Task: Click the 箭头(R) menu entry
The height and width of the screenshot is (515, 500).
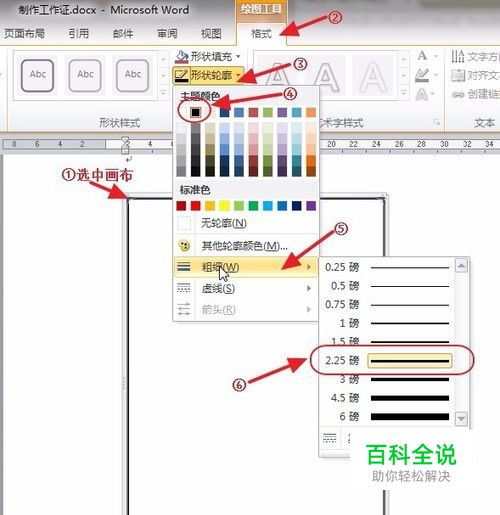Action: tap(246, 310)
